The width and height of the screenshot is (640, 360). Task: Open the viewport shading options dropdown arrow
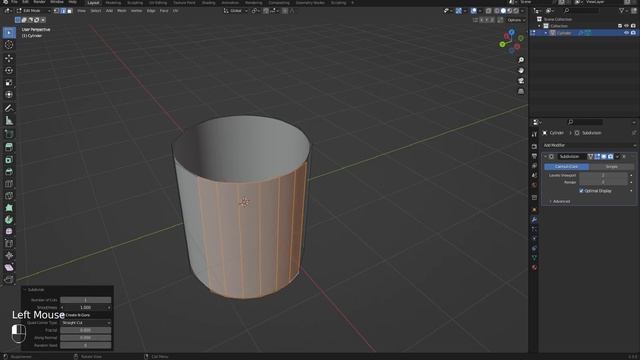click(523, 11)
